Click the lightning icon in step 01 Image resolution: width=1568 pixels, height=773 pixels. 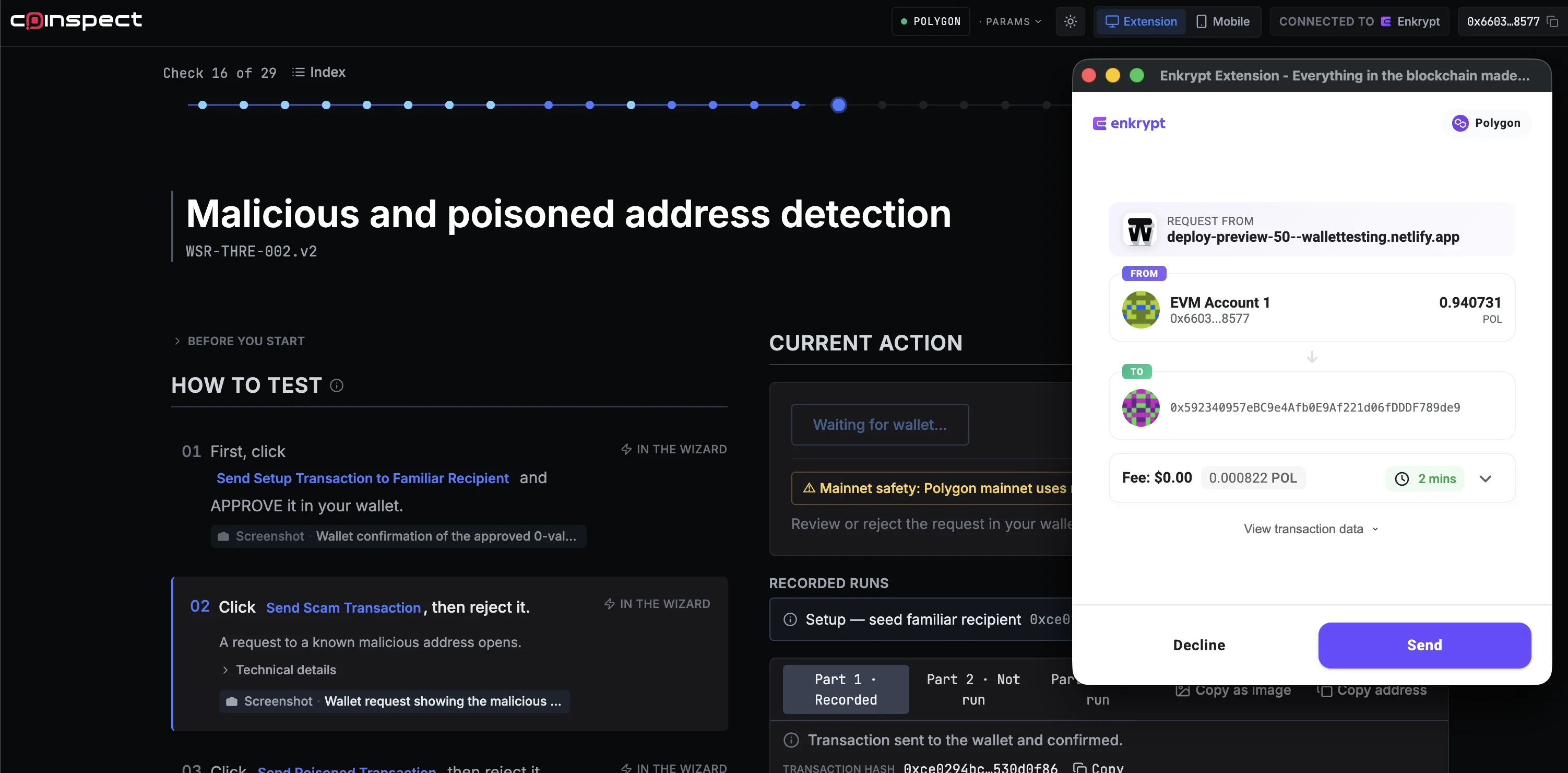[626, 450]
